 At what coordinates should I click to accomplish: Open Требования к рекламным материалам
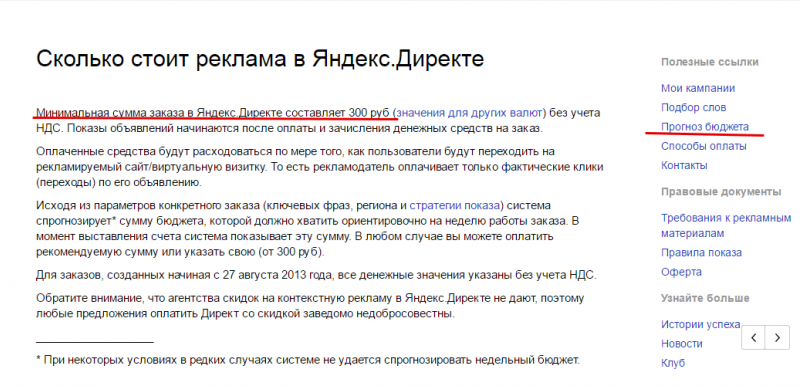click(x=726, y=225)
